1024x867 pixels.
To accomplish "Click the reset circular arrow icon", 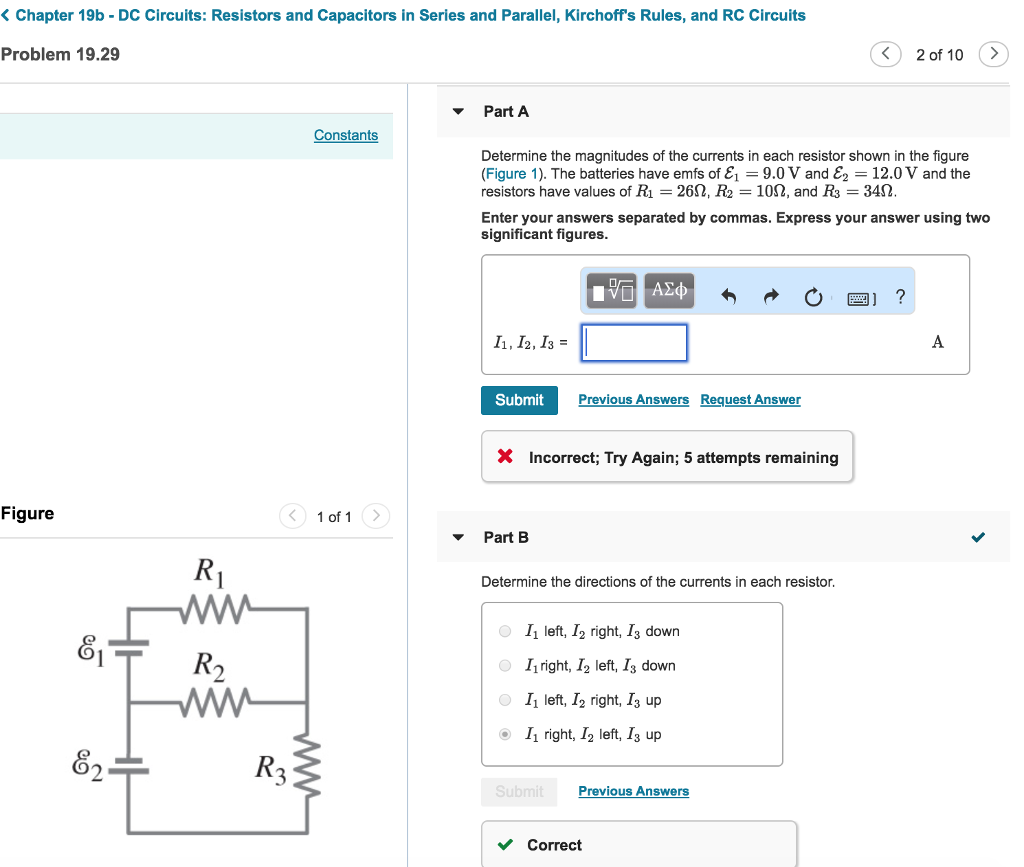I will point(813,297).
